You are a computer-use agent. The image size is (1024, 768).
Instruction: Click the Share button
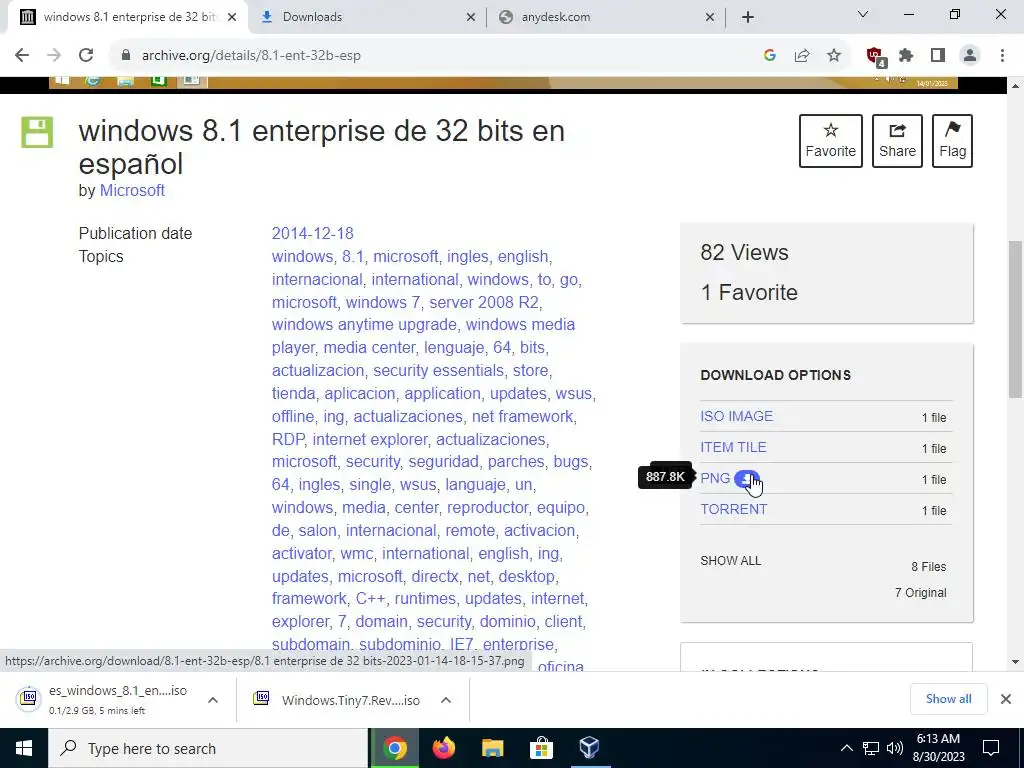point(897,141)
